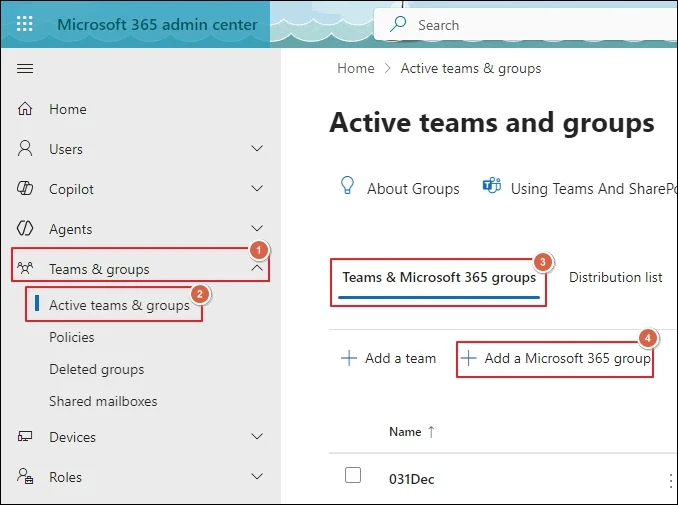Click Home in the breadcrumb

tap(356, 68)
